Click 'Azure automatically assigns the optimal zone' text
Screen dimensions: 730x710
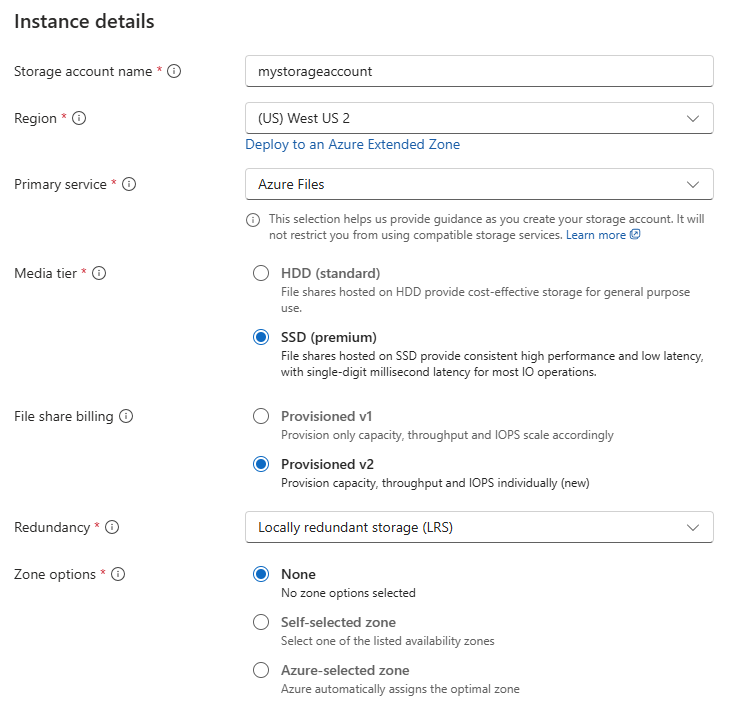pos(400,689)
